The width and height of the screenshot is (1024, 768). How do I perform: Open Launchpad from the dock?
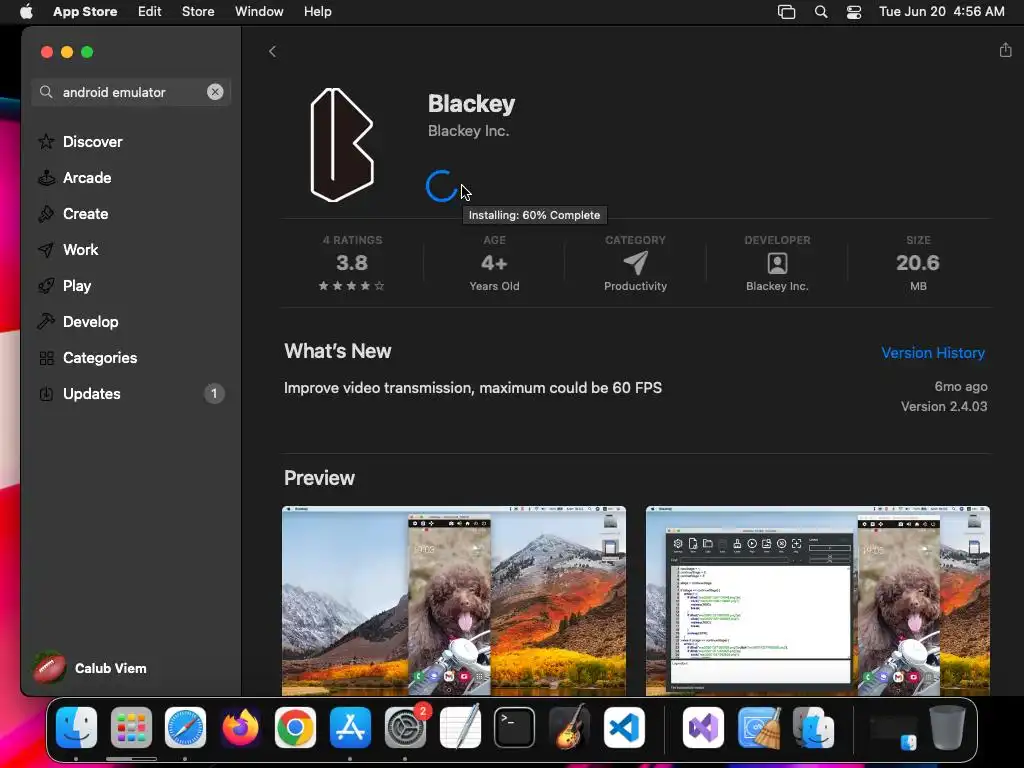(131, 728)
